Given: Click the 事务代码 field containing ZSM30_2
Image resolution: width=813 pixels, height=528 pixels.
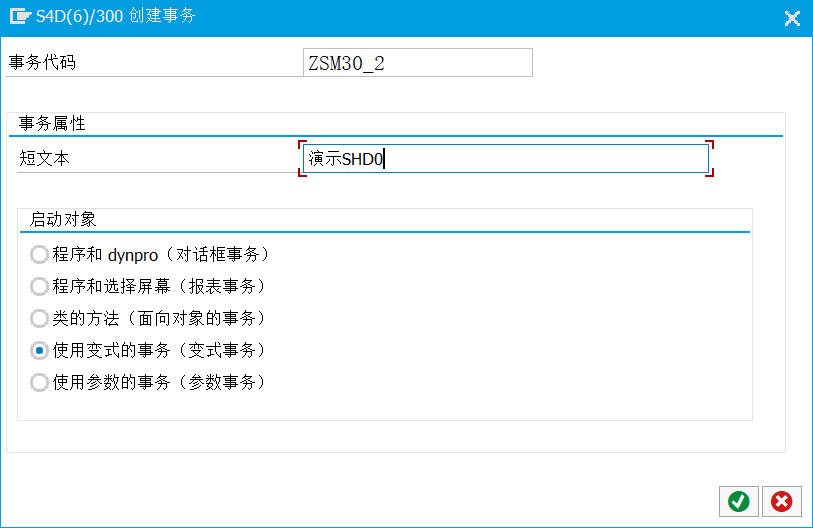Looking at the screenshot, I should pos(417,63).
